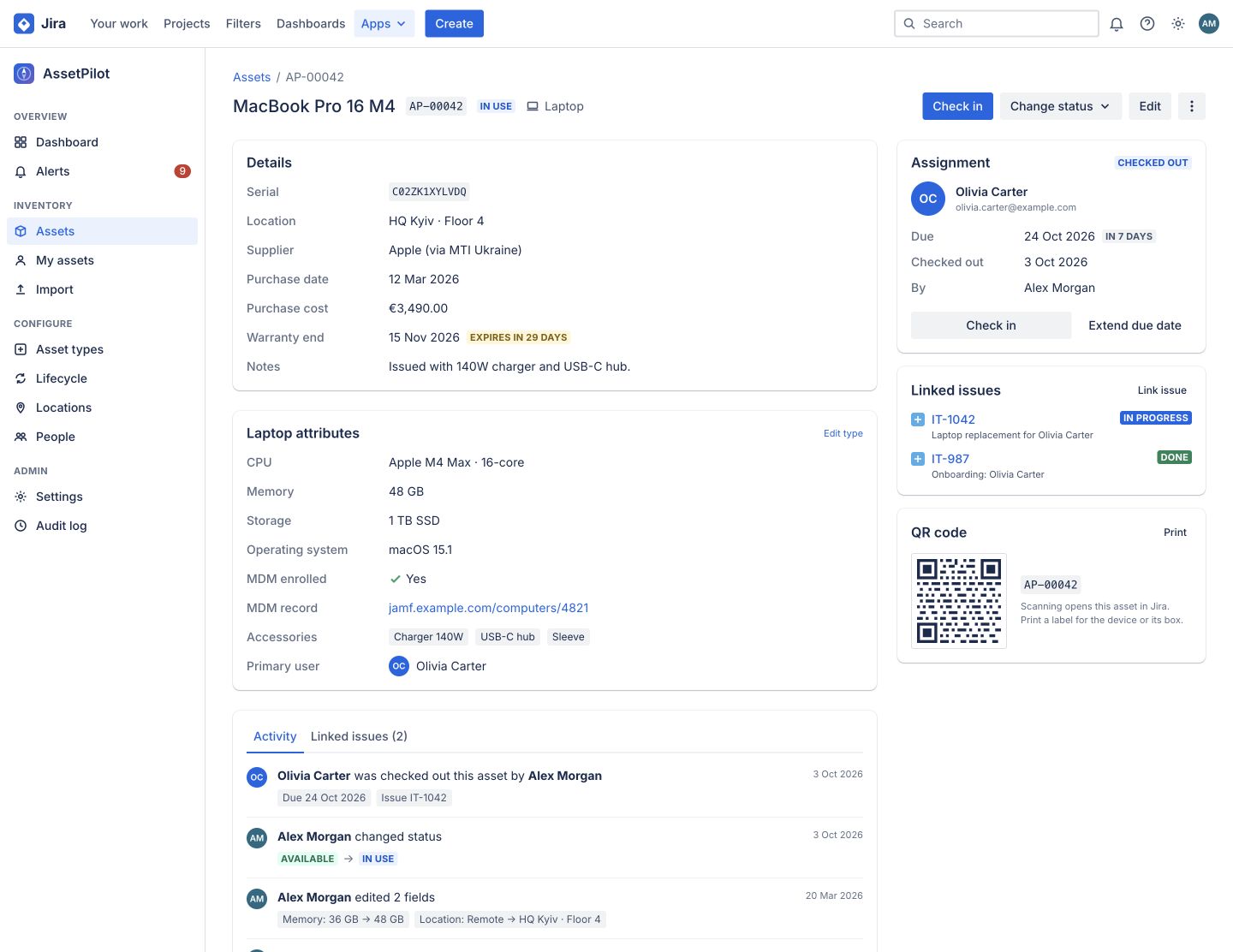Open Asset types in Configure
This screenshot has width=1233, height=952.
tap(102, 349)
